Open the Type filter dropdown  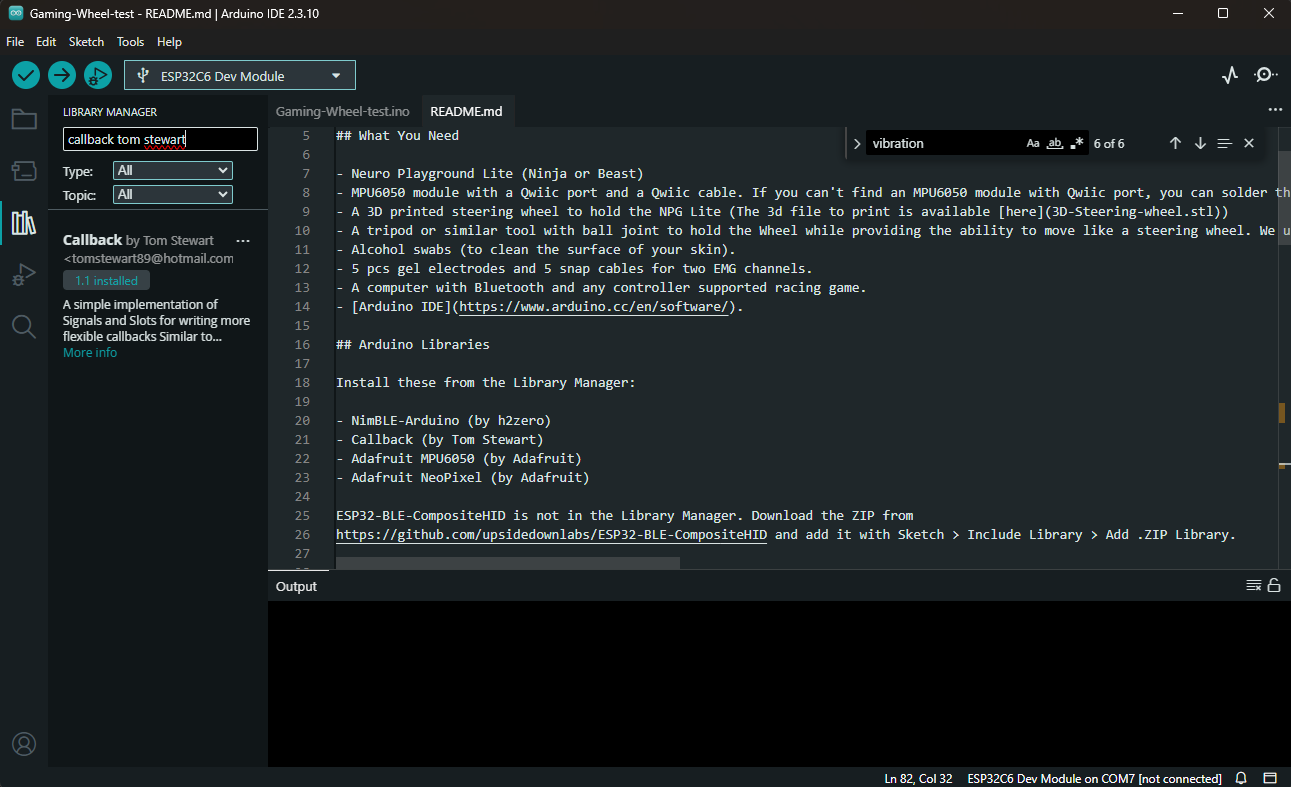(173, 171)
